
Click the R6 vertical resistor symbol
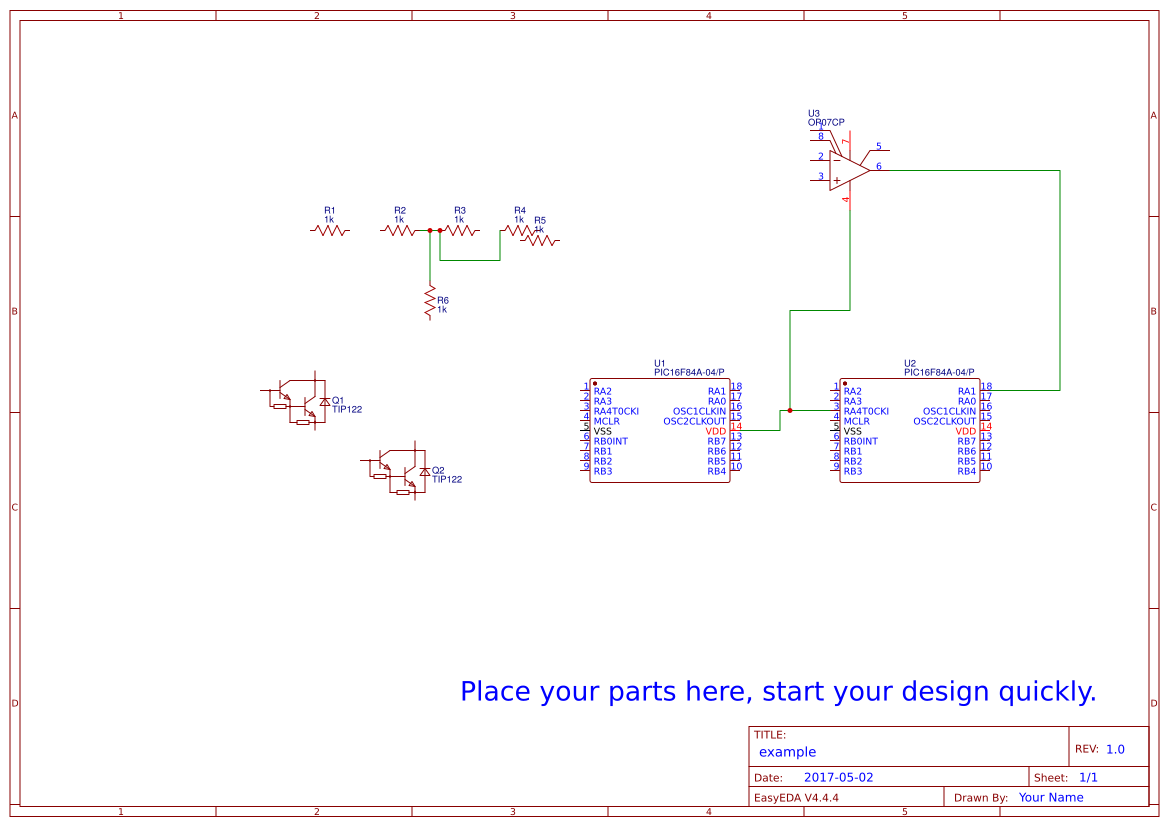pos(429,302)
